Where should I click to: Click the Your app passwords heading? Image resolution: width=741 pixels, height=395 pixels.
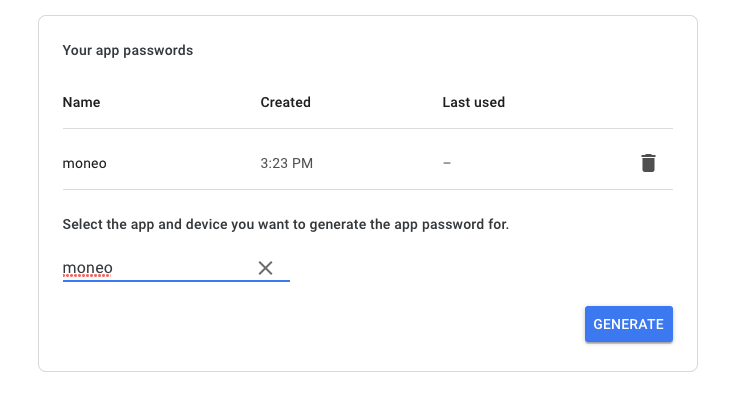[128, 50]
